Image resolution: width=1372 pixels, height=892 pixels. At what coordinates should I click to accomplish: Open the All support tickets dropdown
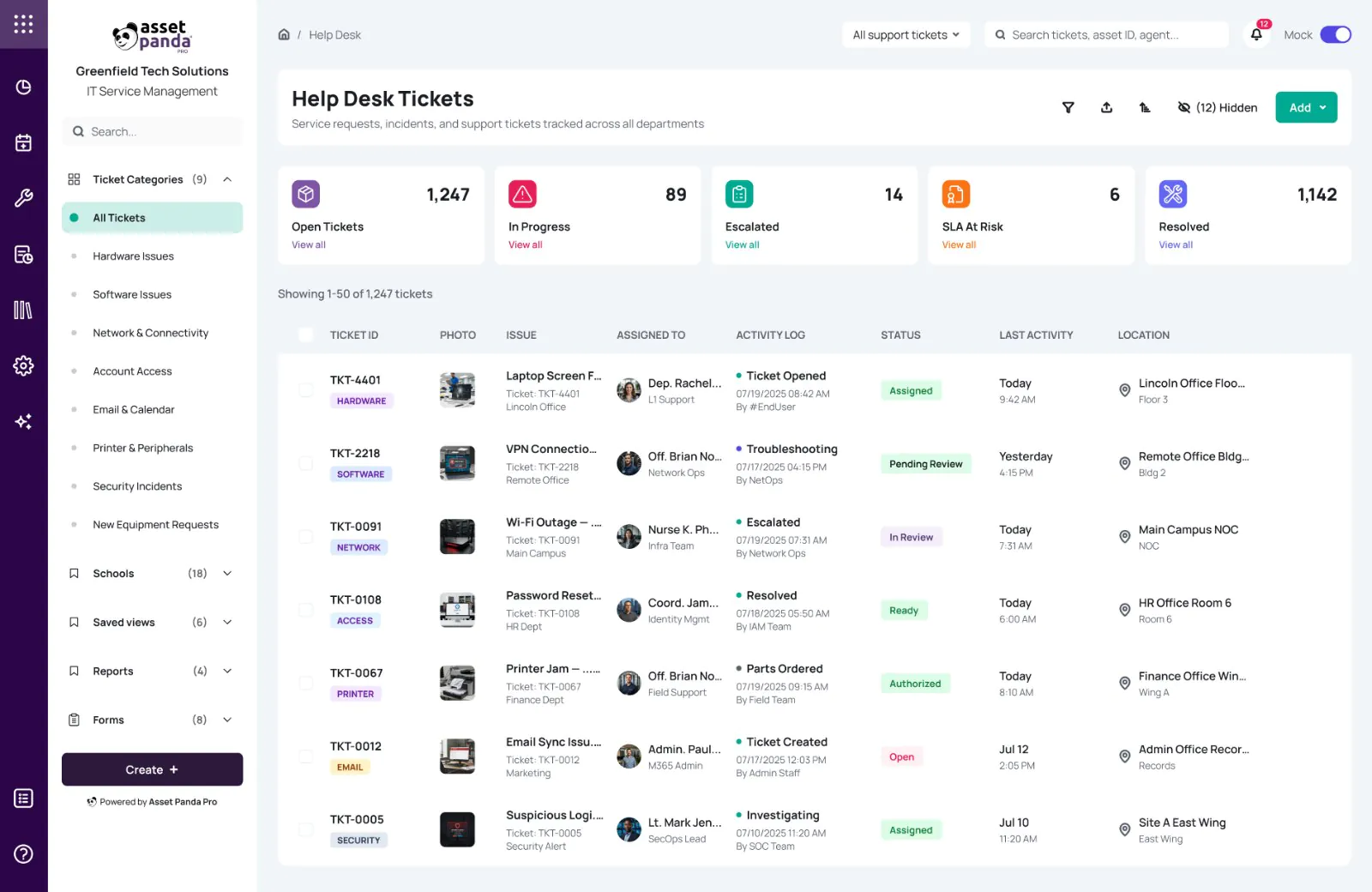906,34
